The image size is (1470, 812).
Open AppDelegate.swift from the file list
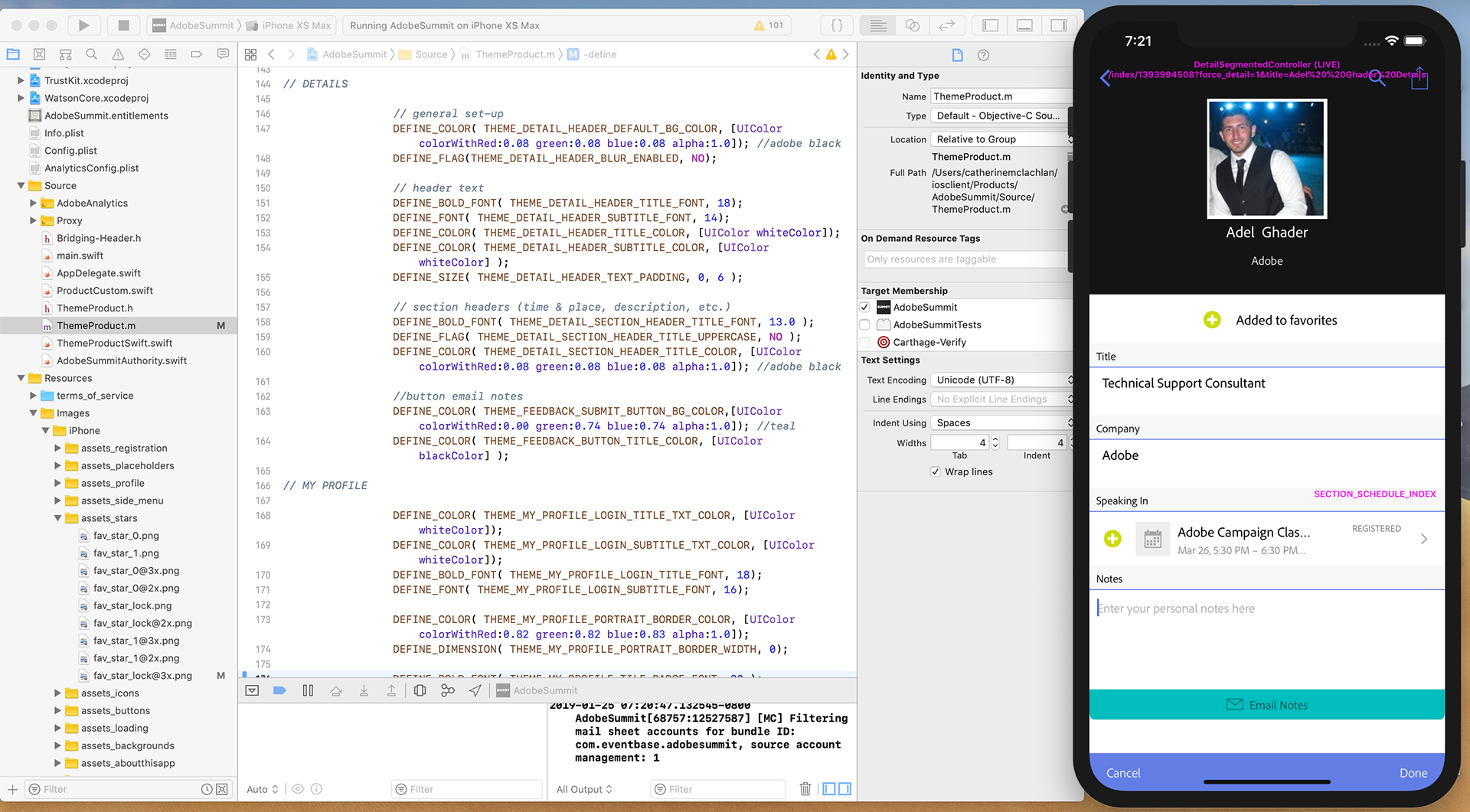point(99,272)
